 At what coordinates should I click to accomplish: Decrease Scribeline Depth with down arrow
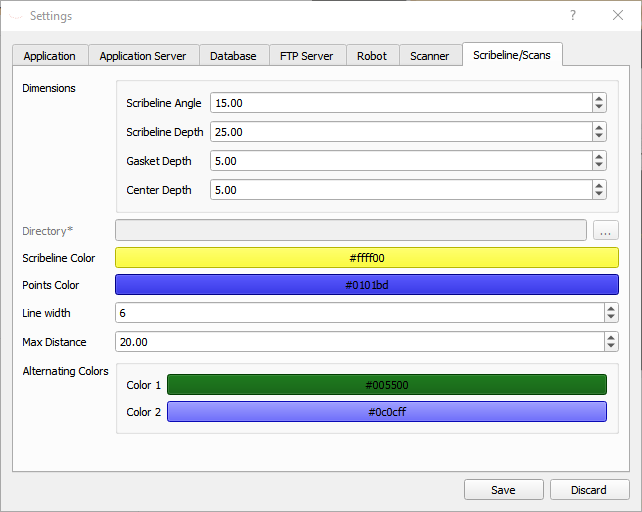click(599, 136)
